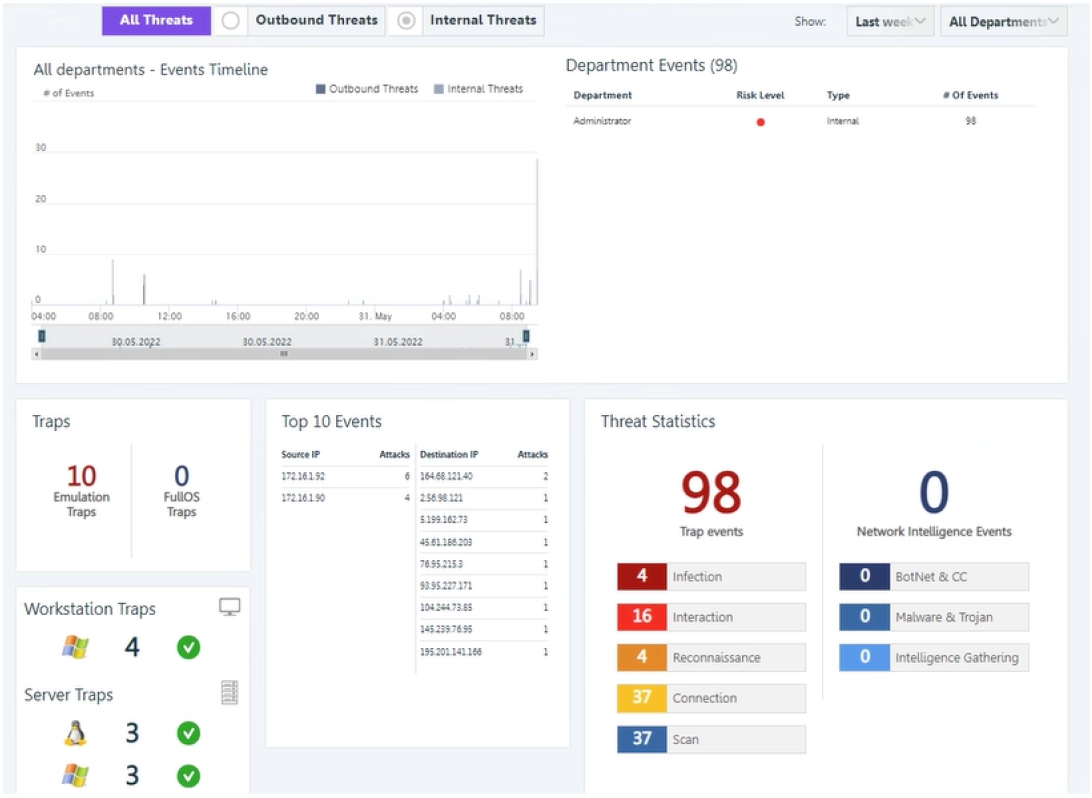This screenshot has width=1092, height=798.
Task: Open the BotNet & CC statistics entry
Action: (933, 577)
